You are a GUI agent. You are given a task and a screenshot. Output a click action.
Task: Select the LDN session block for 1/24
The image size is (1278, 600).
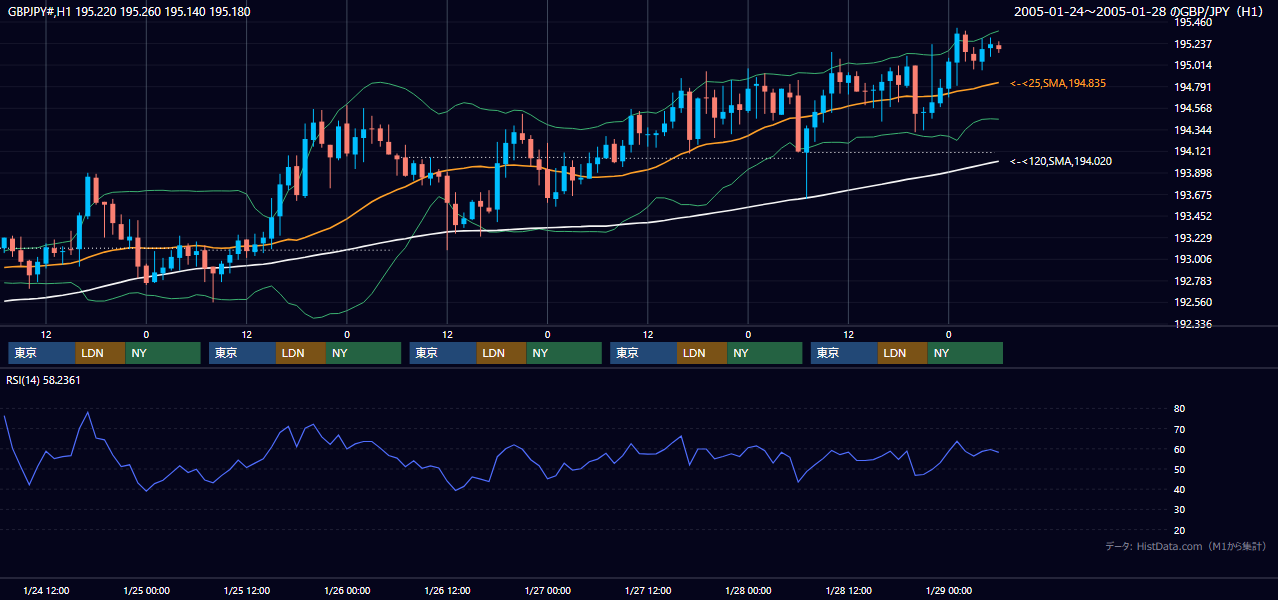click(x=100, y=353)
